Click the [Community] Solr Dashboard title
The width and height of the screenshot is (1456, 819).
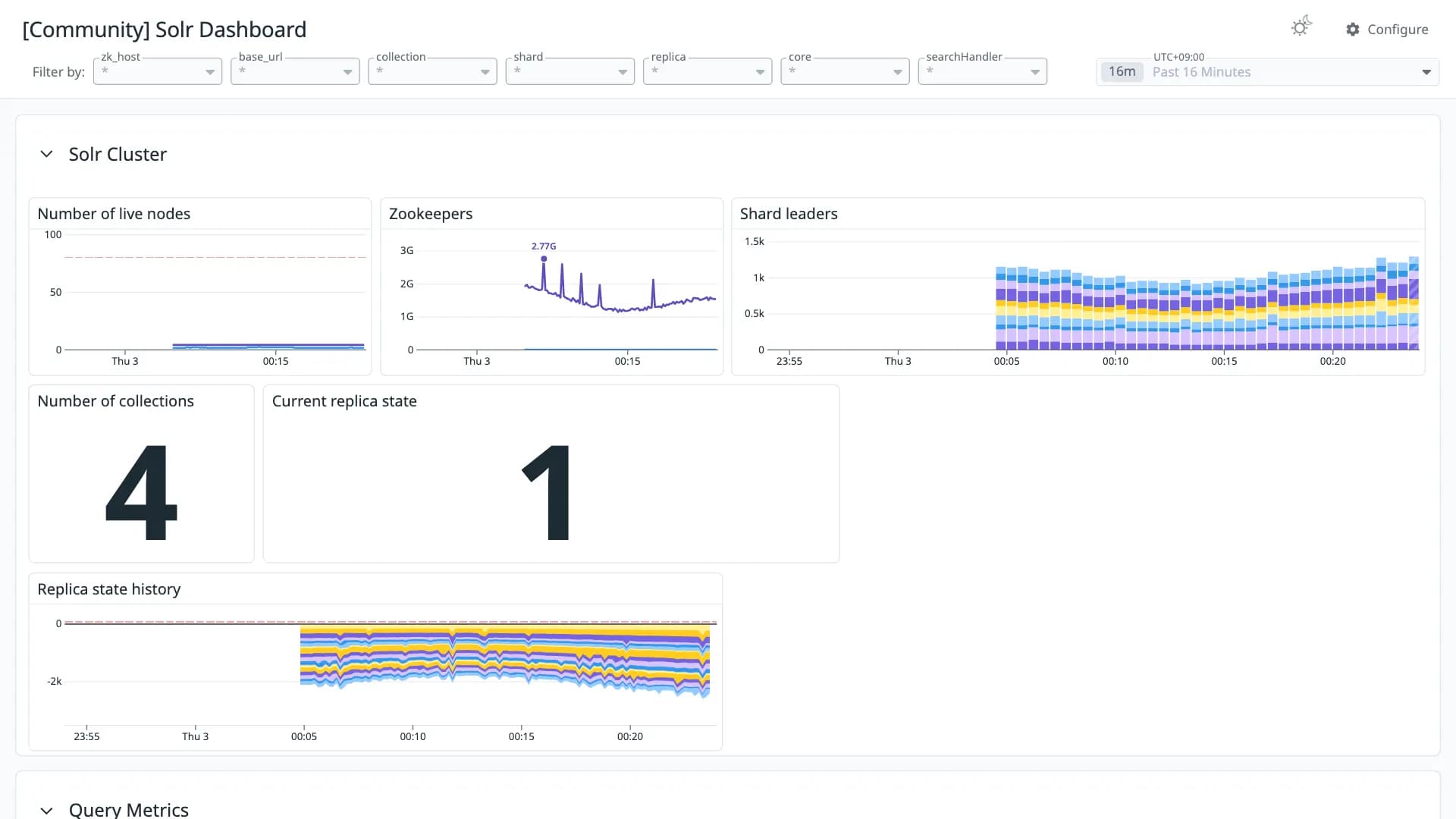pyautogui.click(x=165, y=30)
